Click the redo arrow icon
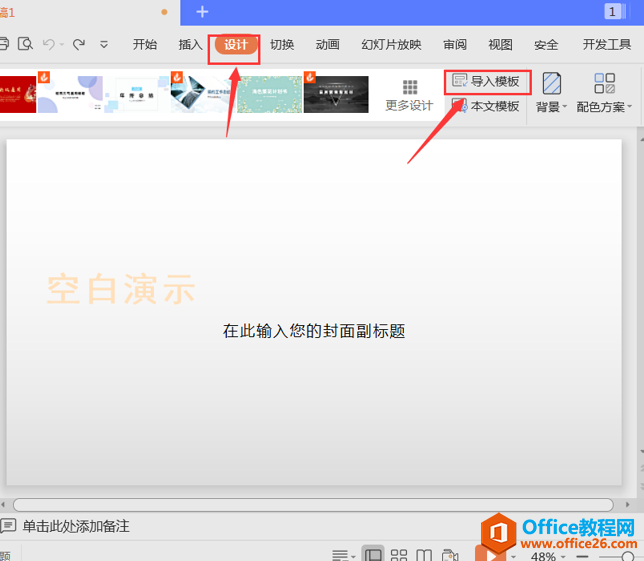Viewport: 644px width, 561px height. pyautogui.click(x=78, y=44)
